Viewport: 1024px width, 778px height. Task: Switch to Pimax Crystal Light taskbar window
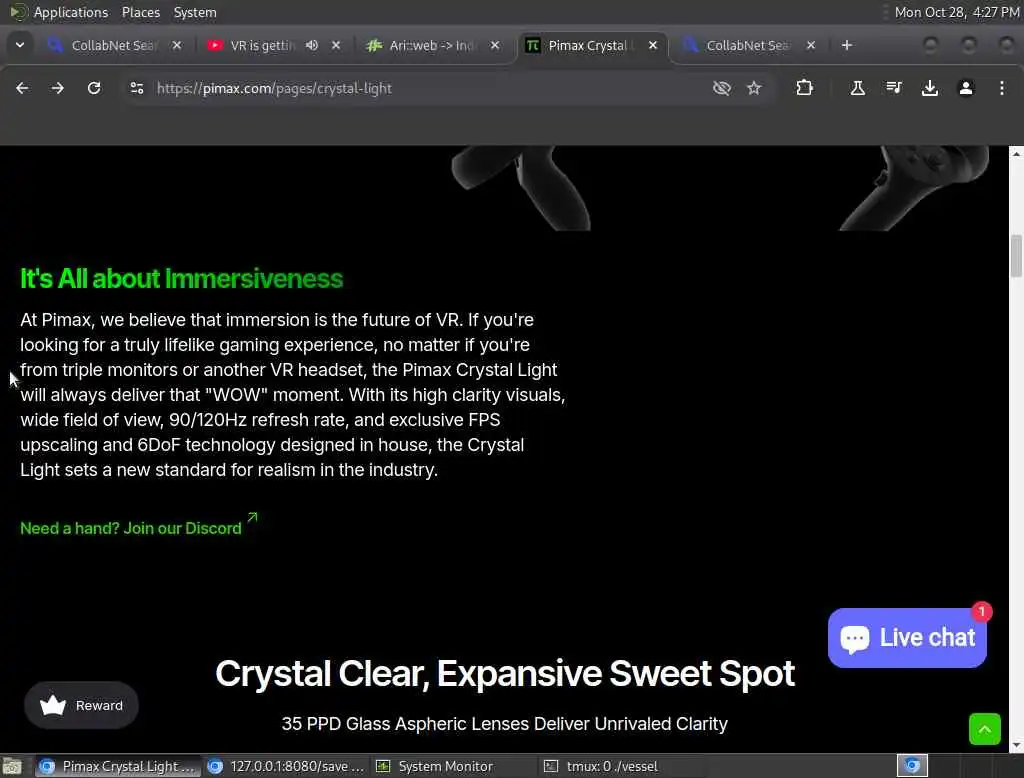[x=118, y=766]
